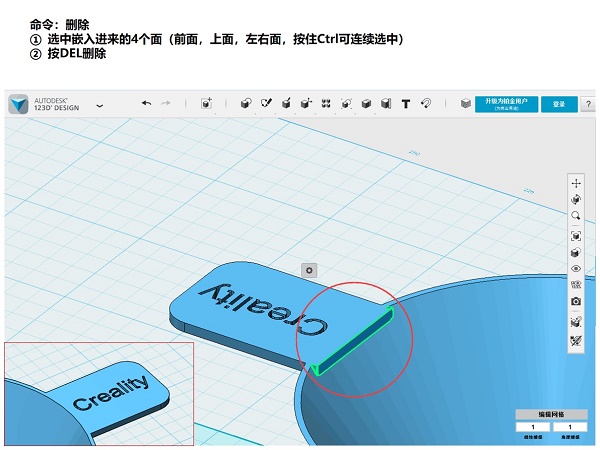
Task: Open the Modify tool menu
Action: coord(306,103)
